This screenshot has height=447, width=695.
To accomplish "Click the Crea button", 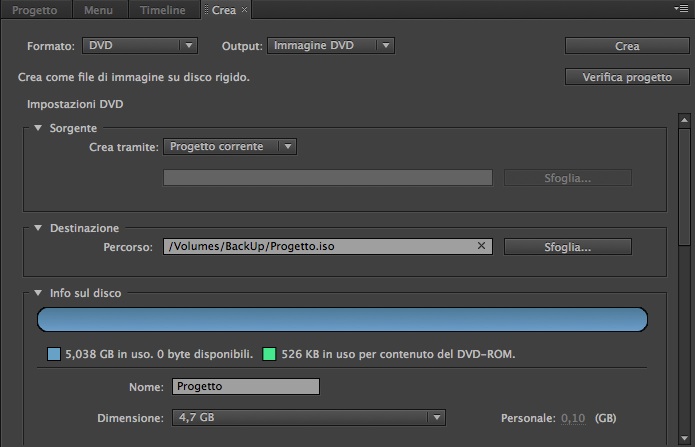I will click(x=626, y=46).
